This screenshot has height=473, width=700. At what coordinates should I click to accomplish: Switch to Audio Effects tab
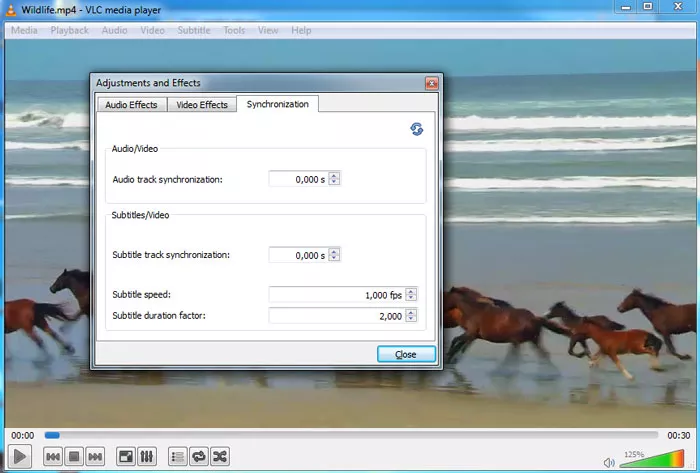tap(131, 104)
